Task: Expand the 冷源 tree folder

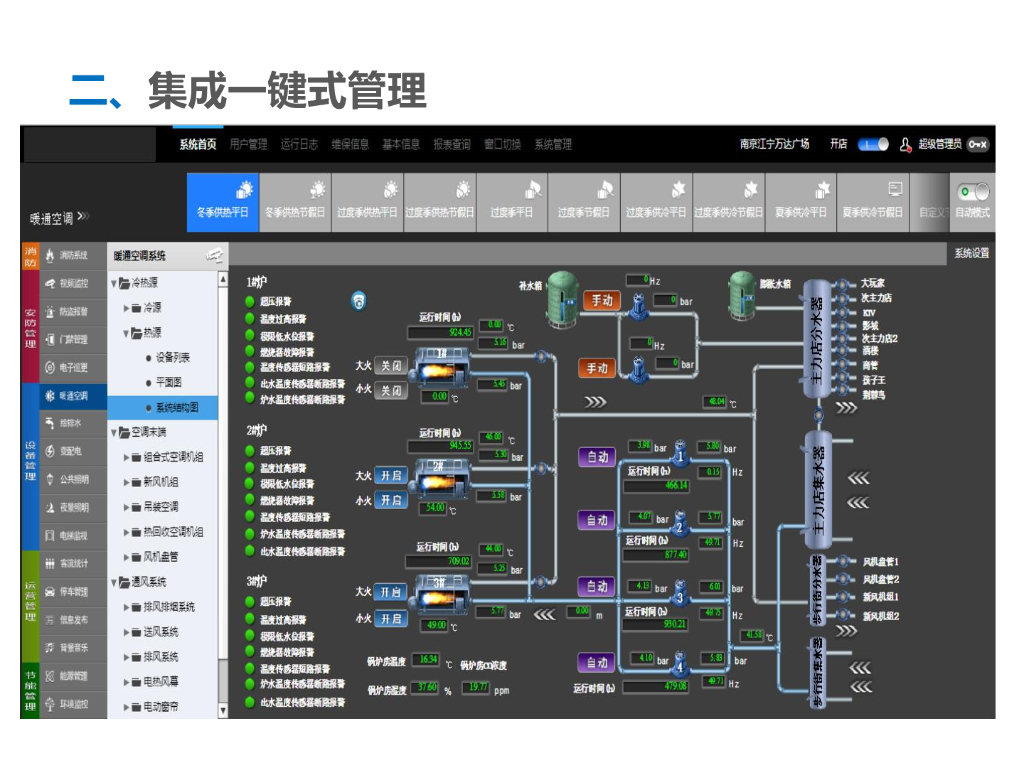Action: click(x=127, y=308)
